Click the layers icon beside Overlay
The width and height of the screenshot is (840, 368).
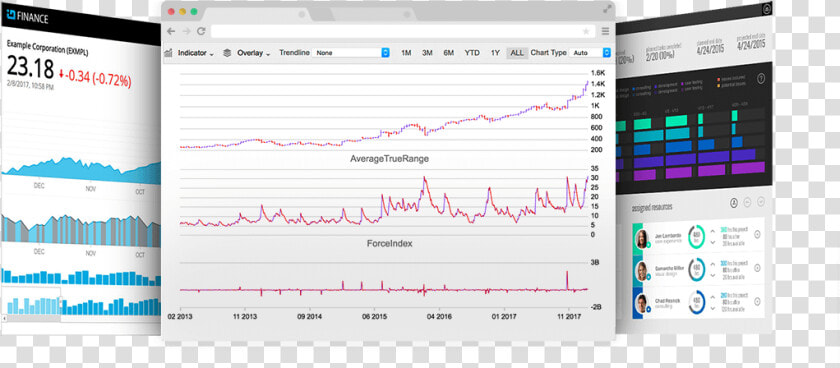(x=227, y=53)
